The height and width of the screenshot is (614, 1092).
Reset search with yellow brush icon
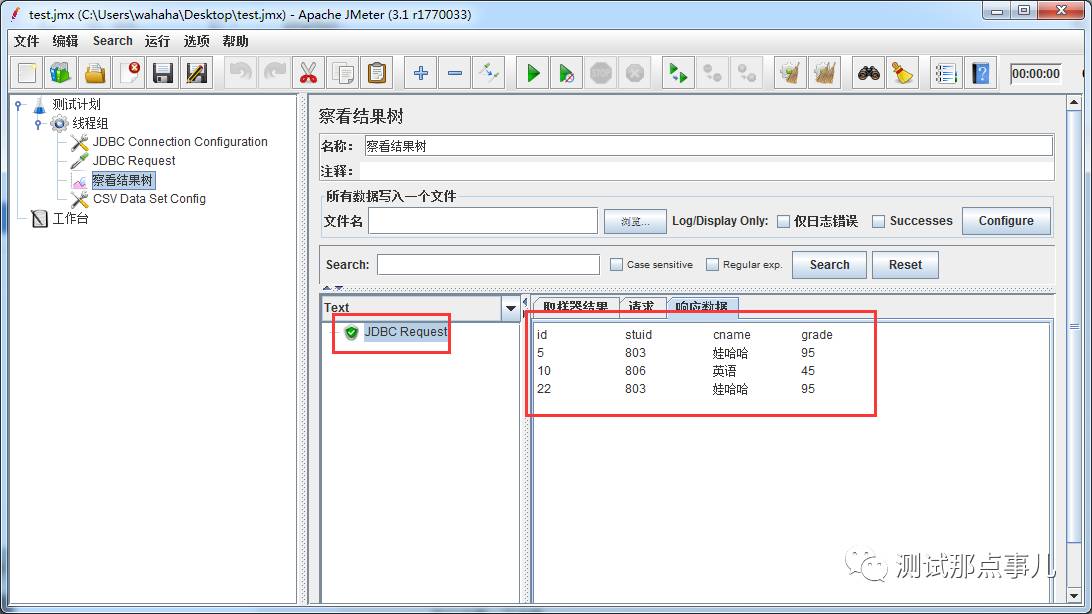pos(903,73)
